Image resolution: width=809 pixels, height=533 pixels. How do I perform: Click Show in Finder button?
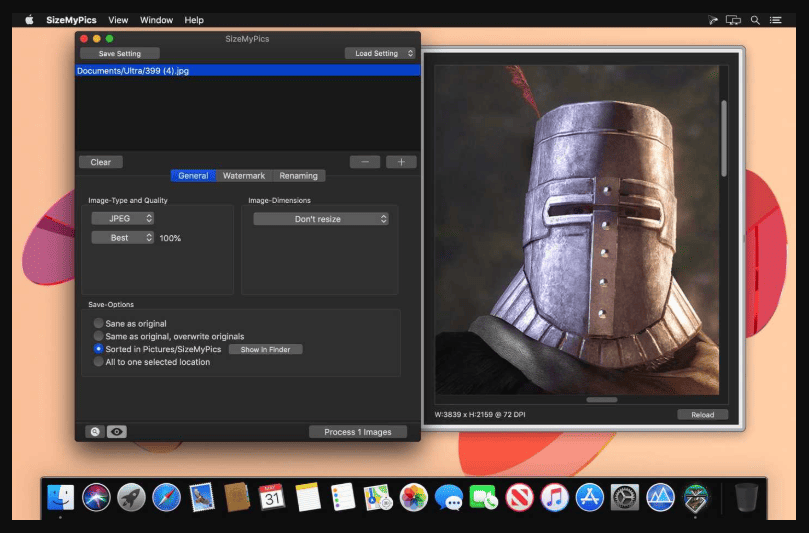click(x=265, y=349)
